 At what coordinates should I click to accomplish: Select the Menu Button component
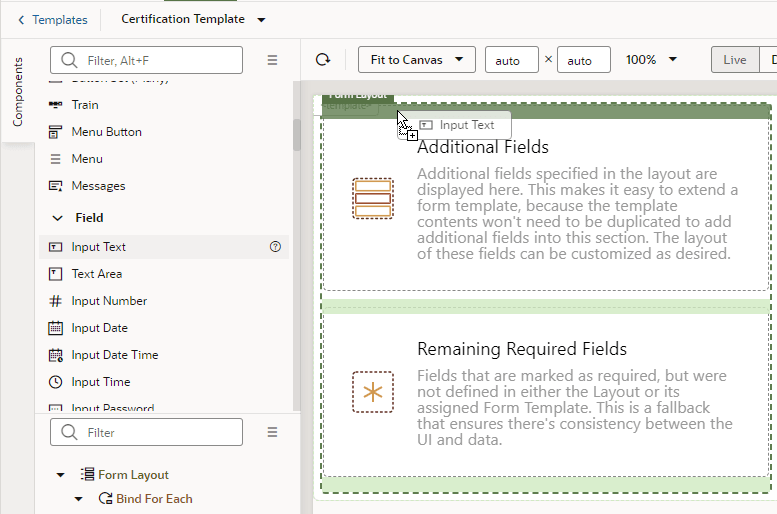(106, 132)
